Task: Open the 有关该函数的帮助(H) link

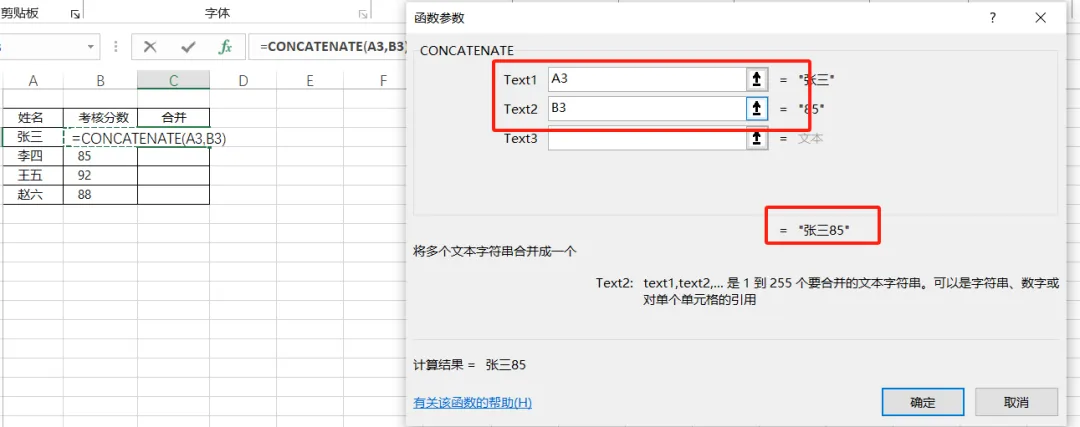Action: coord(472,402)
